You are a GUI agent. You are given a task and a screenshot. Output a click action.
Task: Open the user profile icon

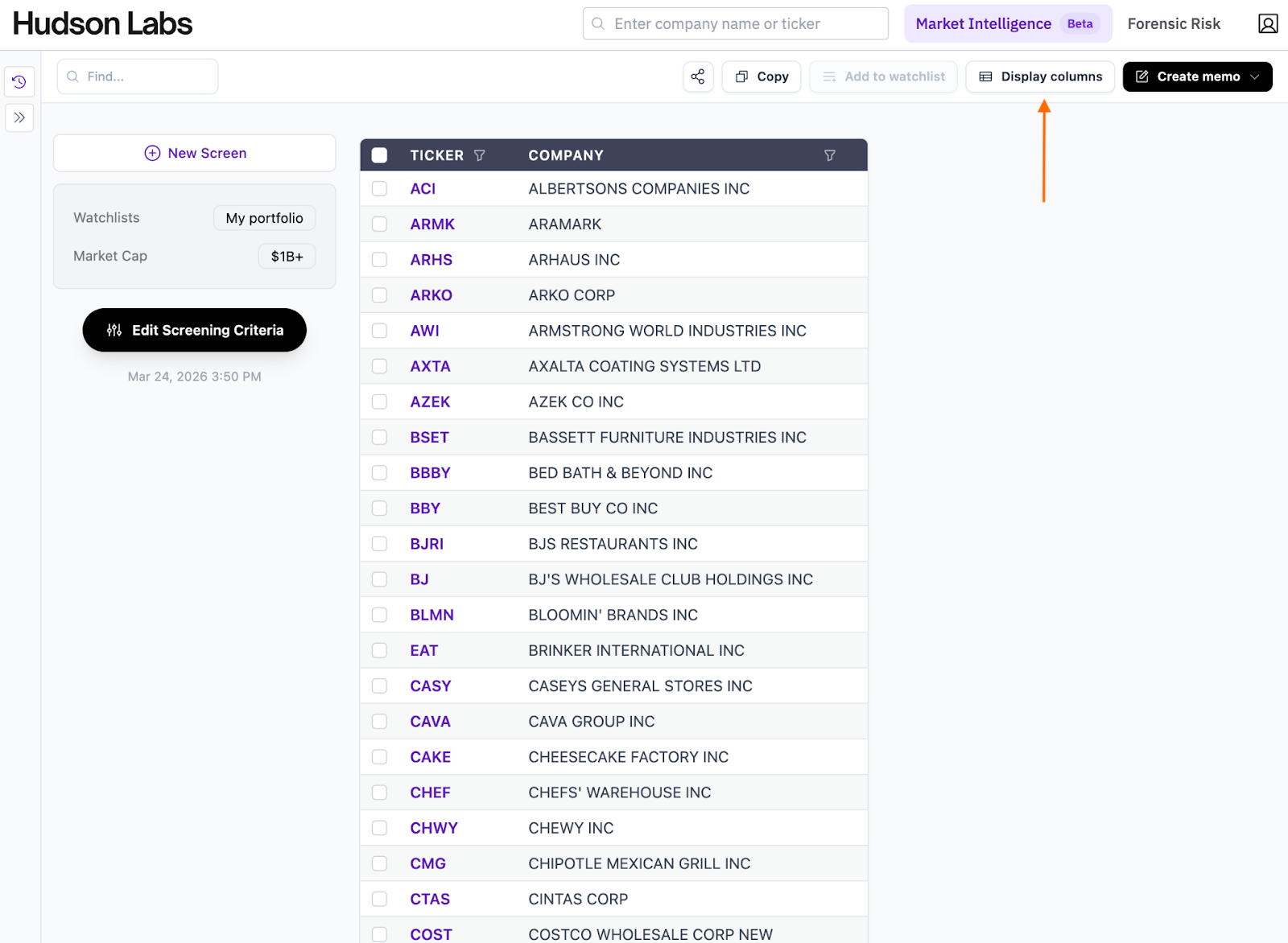click(1267, 24)
